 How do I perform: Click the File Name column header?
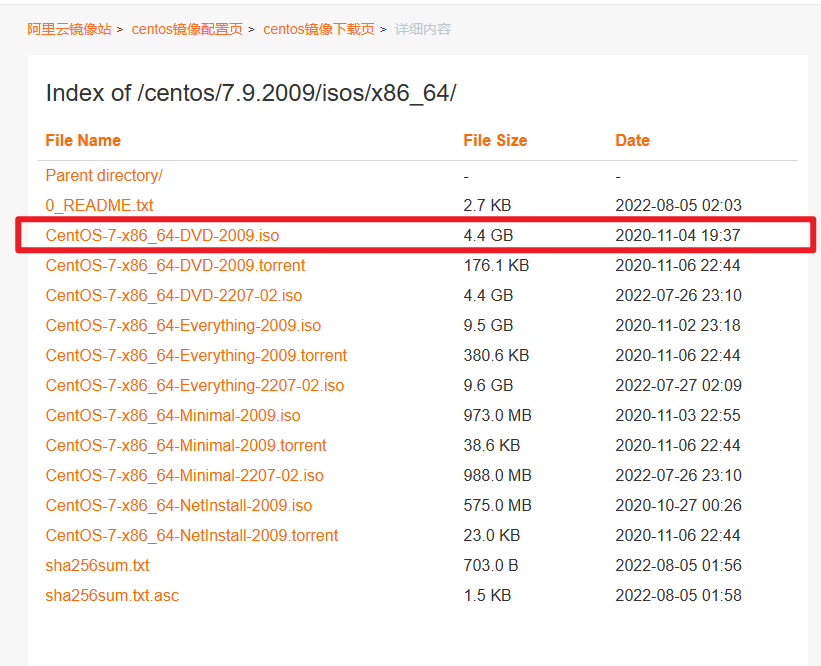pyautogui.click(x=83, y=140)
